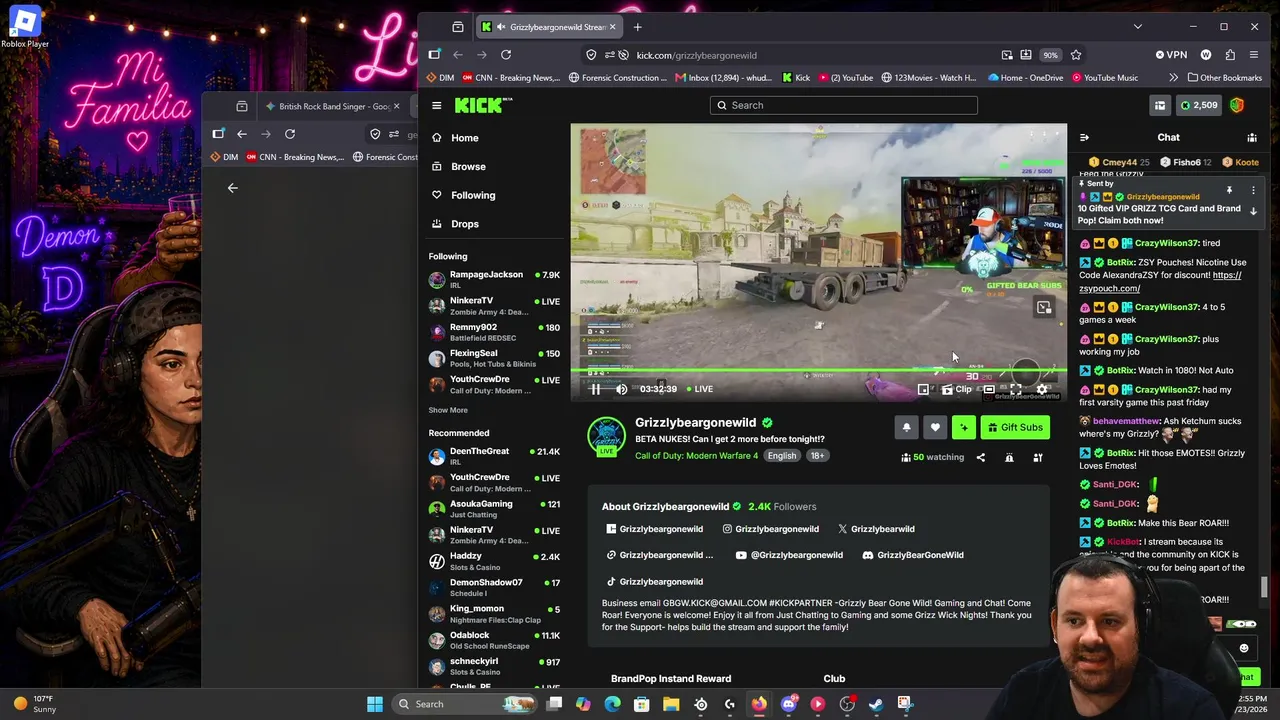
Task: Open Odablock's recommended channel
Action: click(x=495, y=640)
